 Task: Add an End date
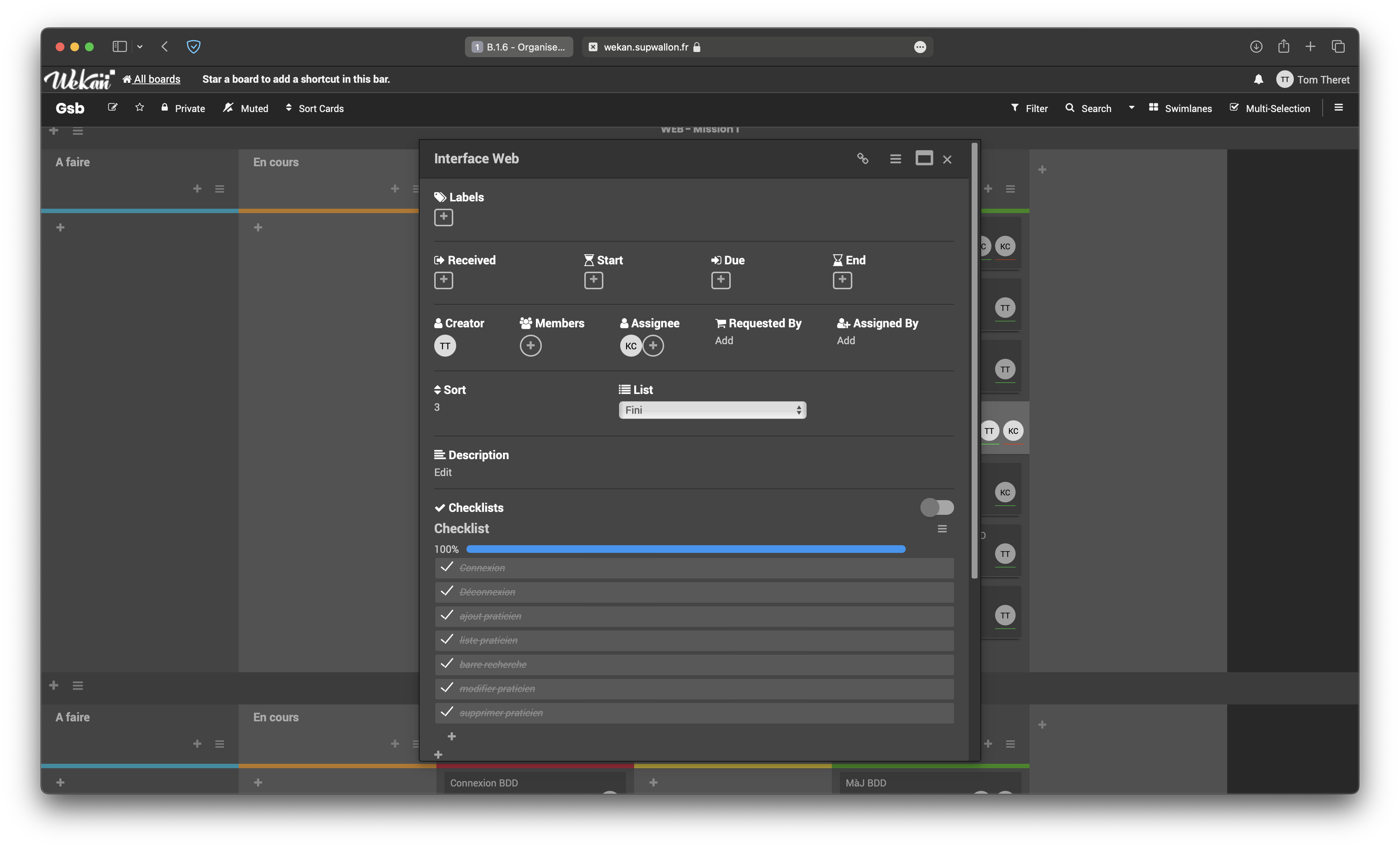pyautogui.click(x=842, y=280)
